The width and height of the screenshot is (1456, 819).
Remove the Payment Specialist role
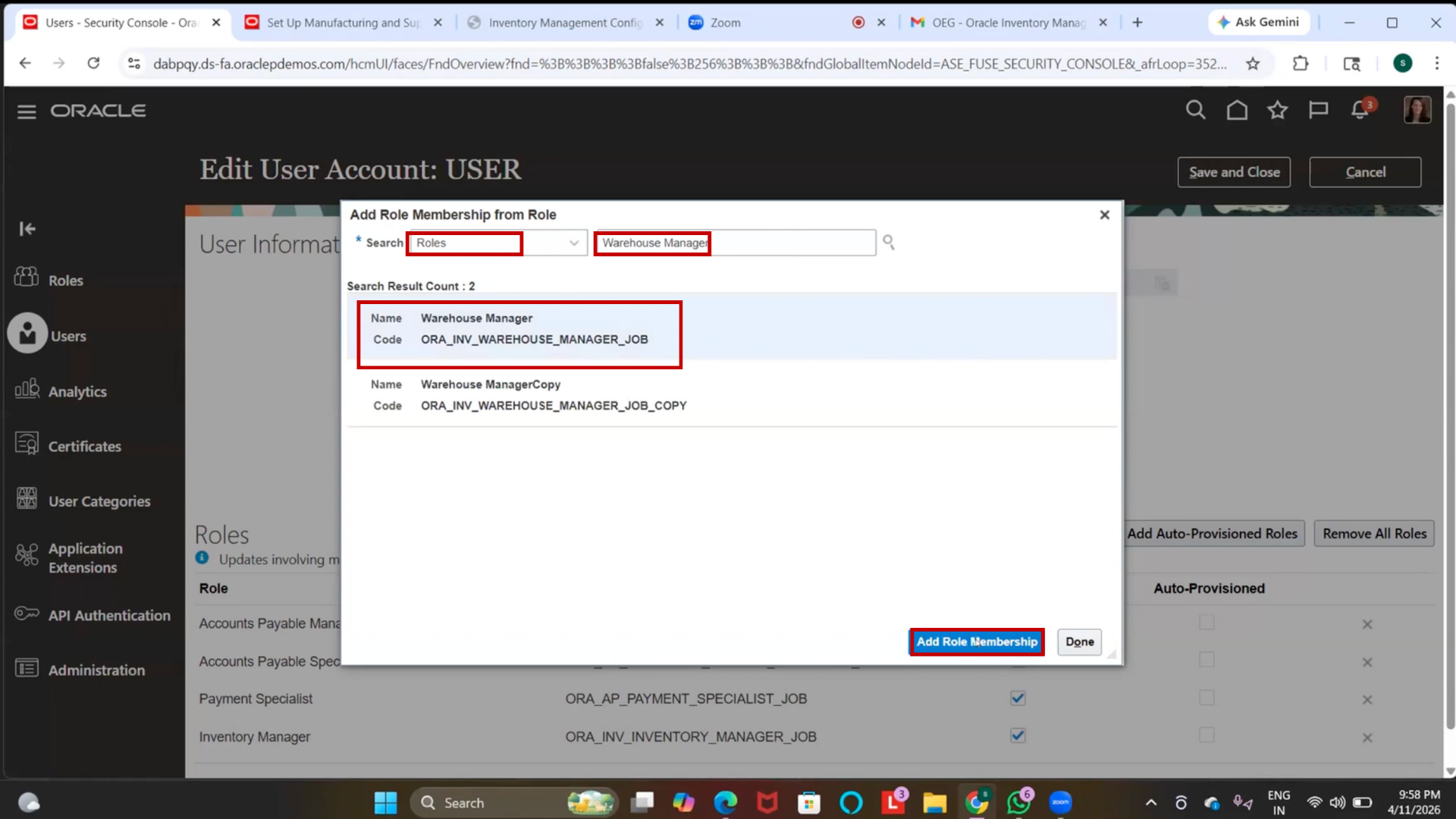(x=1367, y=700)
